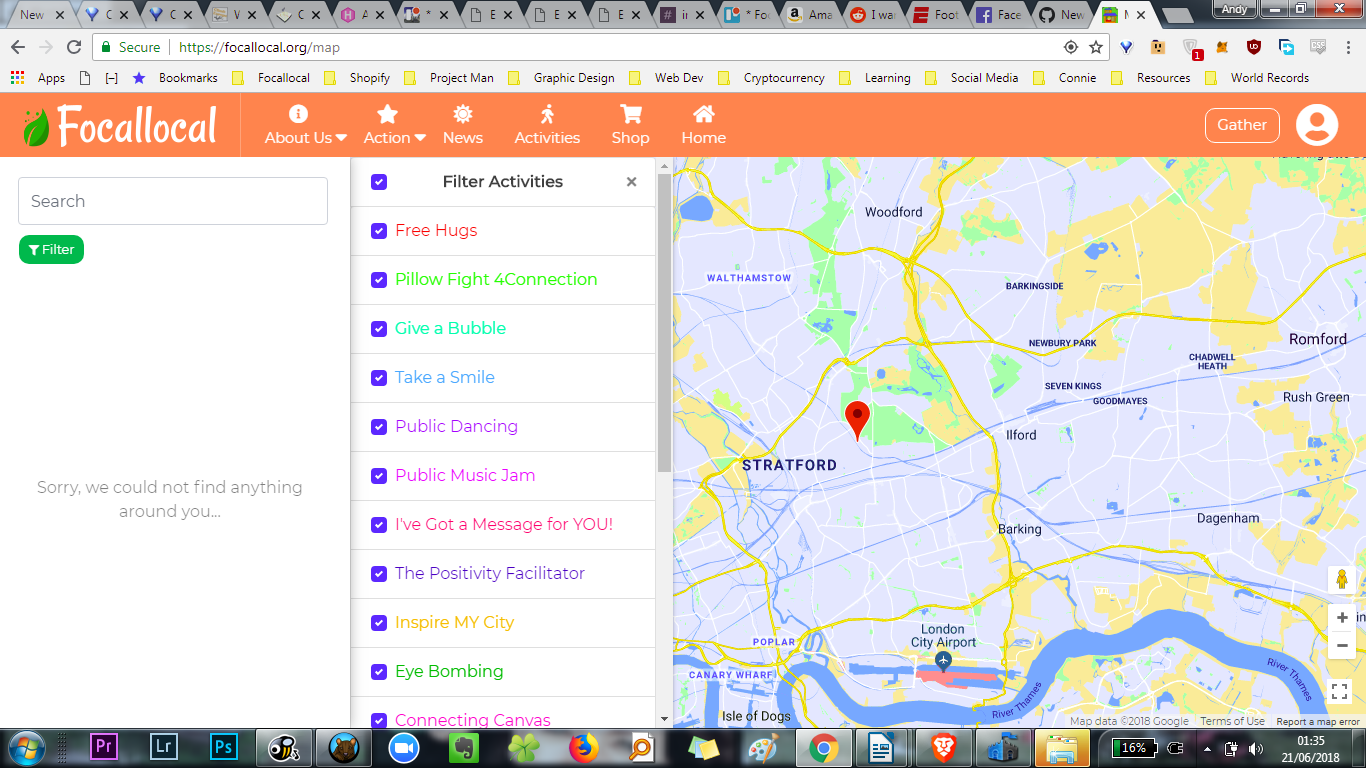Image resolution: width=1366 pixels, height=768 pixels.
Task: Open Street View pegman on map
Action: pos(1341,580)
